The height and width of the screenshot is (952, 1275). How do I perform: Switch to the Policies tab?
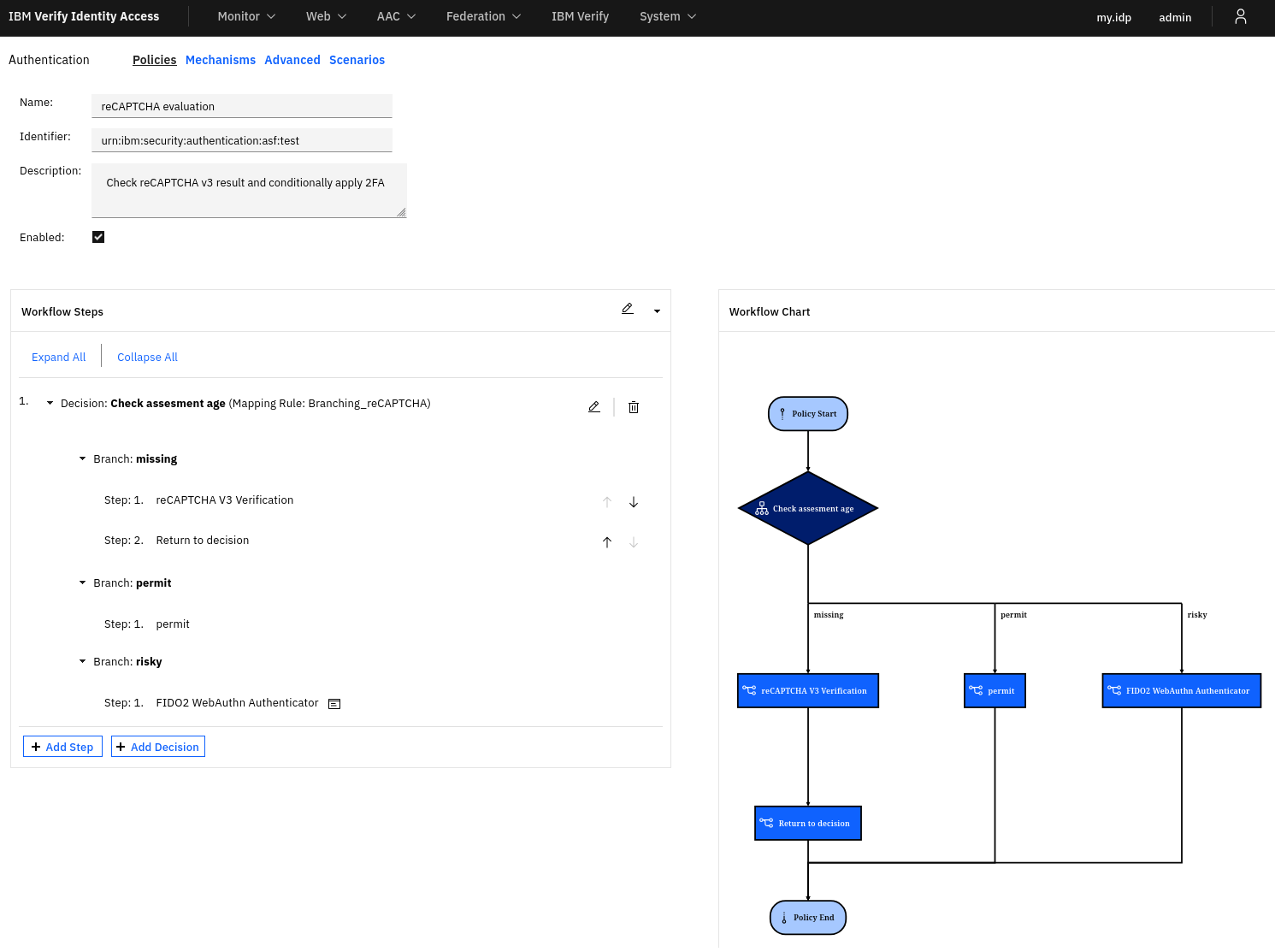[155, 60]
